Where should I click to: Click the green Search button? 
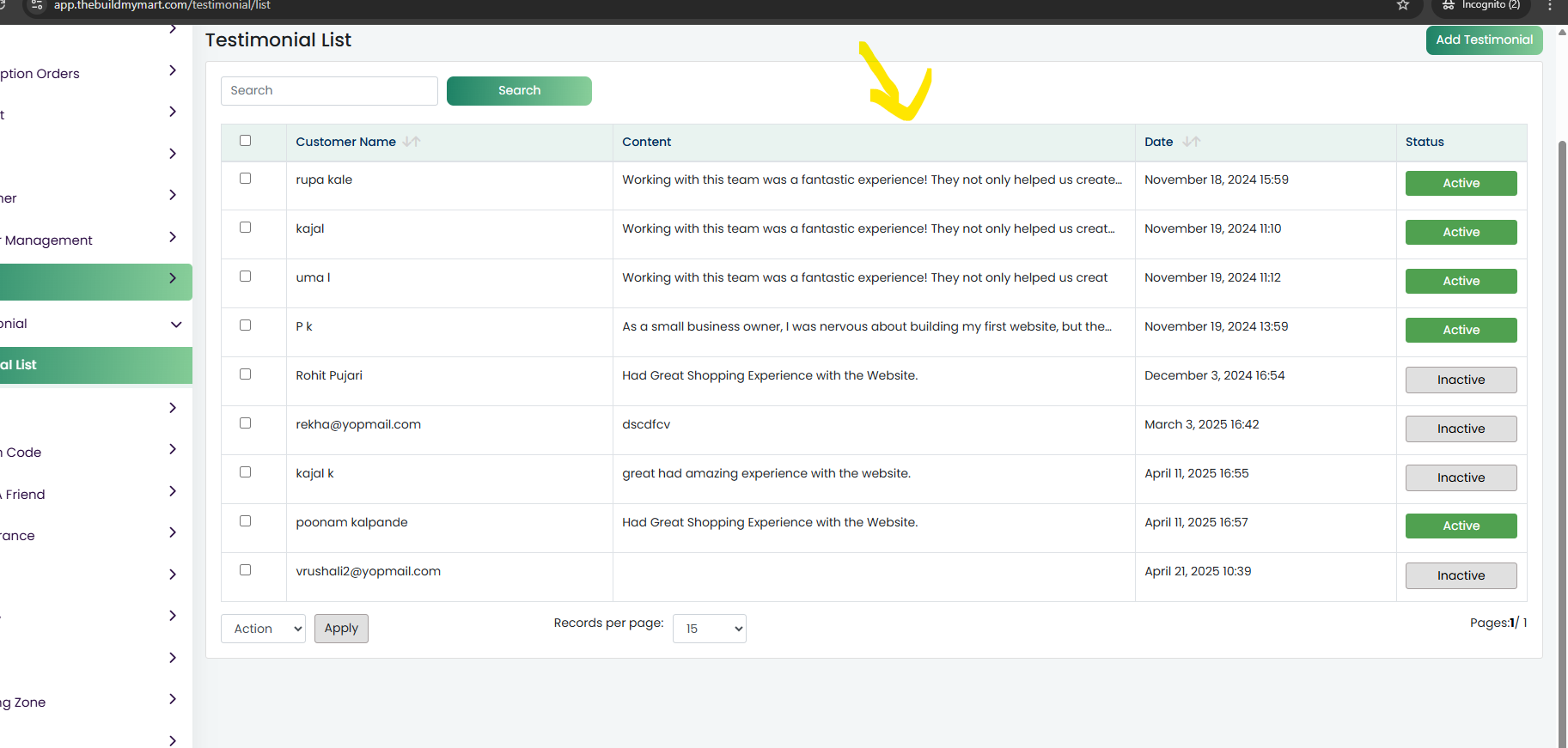pos(519,91)
